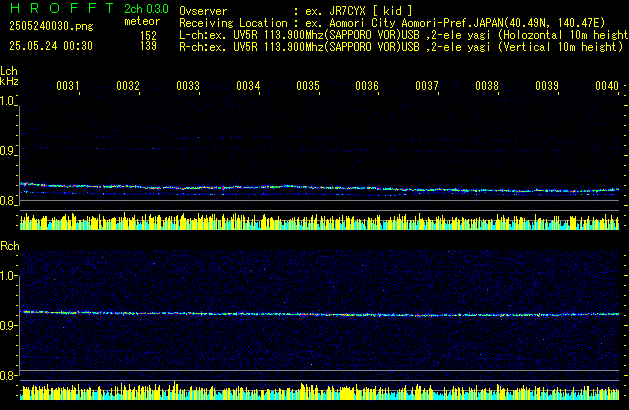Click time marker 0037
629x410 pixels.
click(x=427, y=86)
